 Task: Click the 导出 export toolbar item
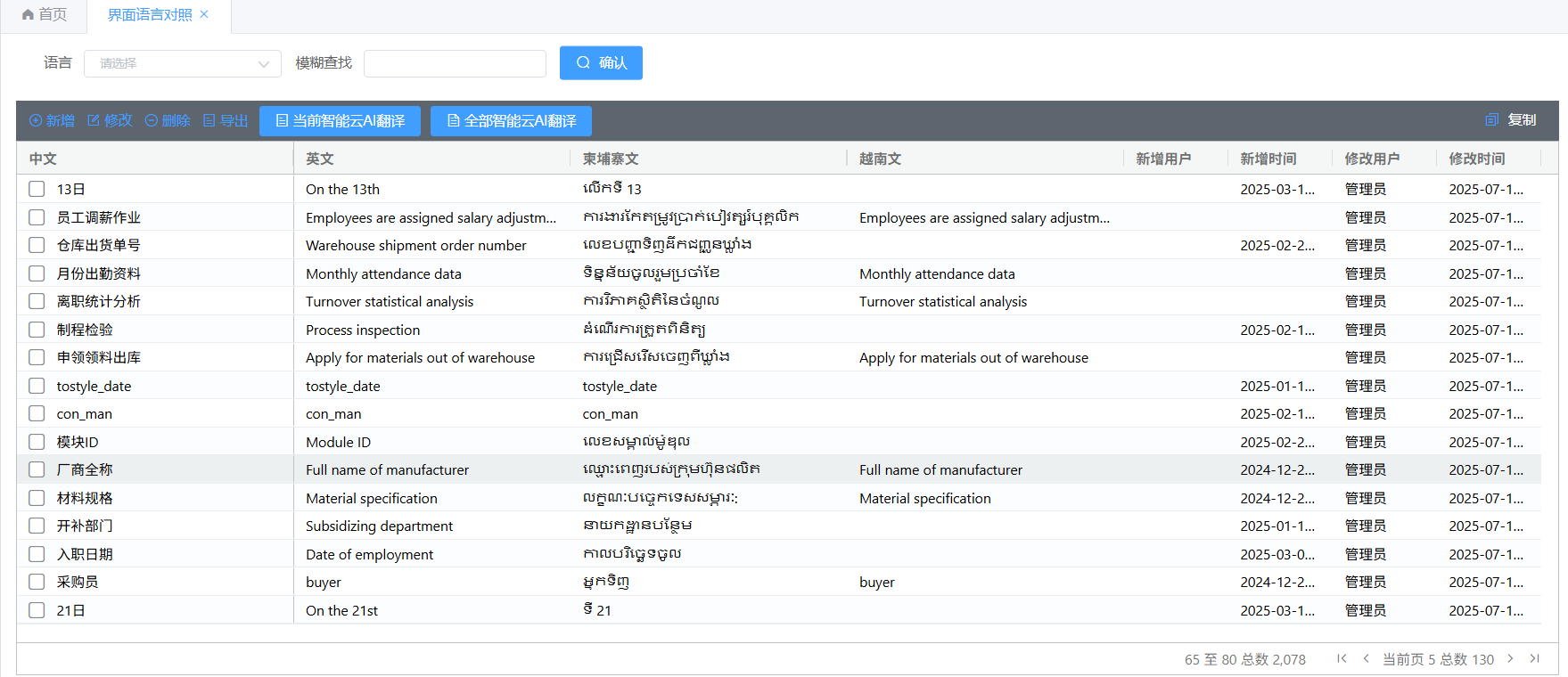coord(226,120)
